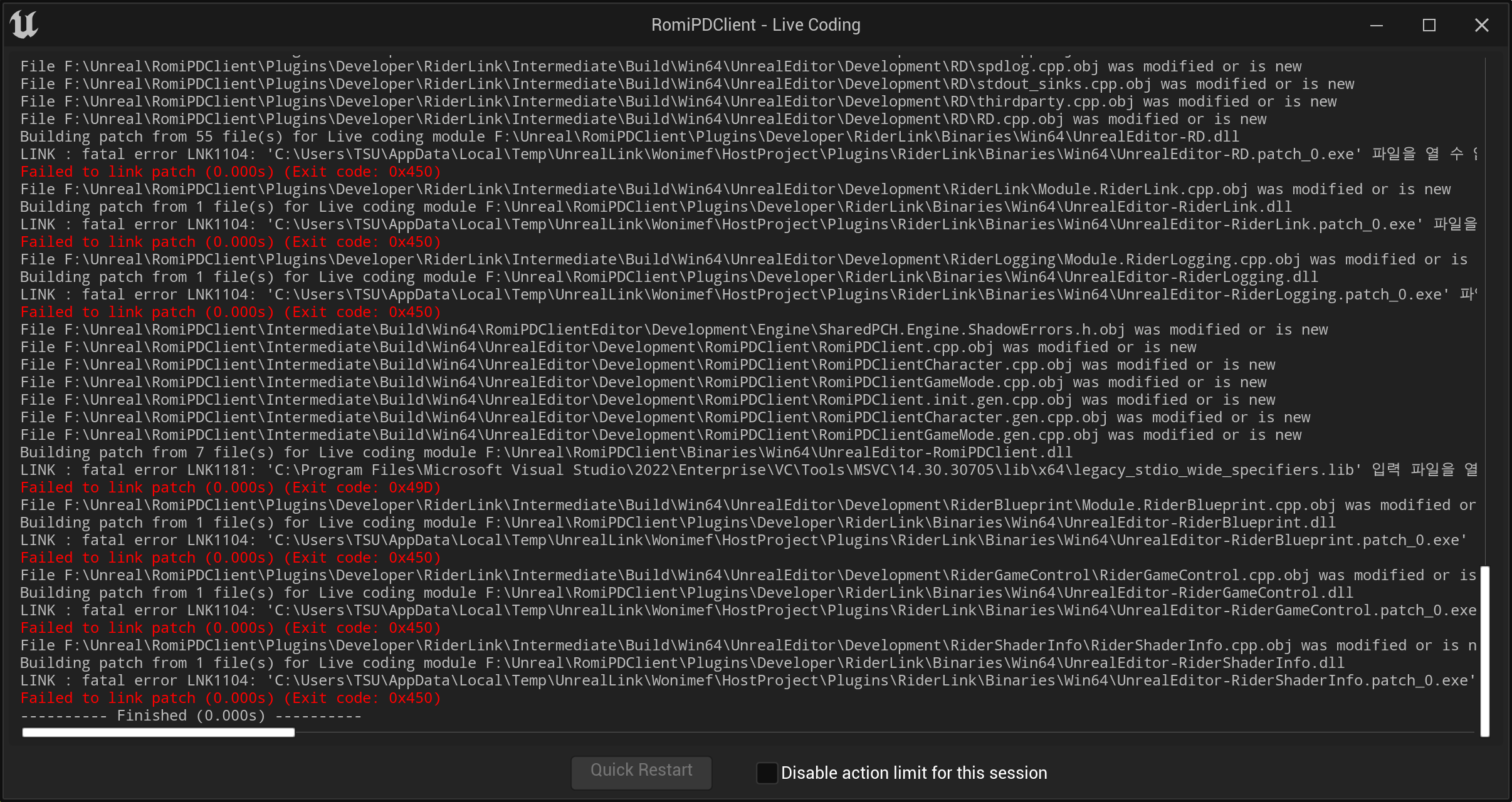Click the spdlog.cpp.obj modified log line
The height and width of the screenshot is (802, 1512).
pos(661,66)
